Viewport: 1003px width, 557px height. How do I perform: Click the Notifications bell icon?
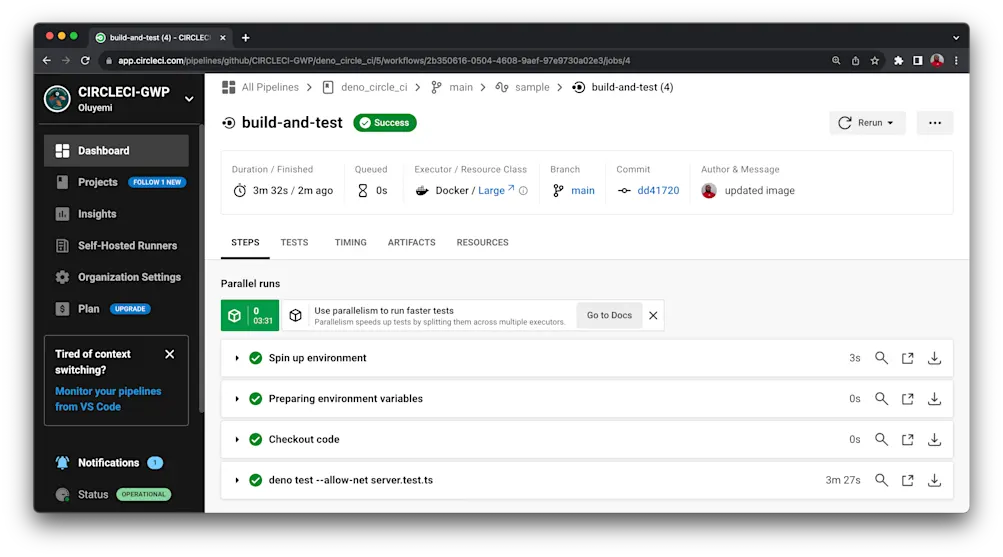(62, 462)
